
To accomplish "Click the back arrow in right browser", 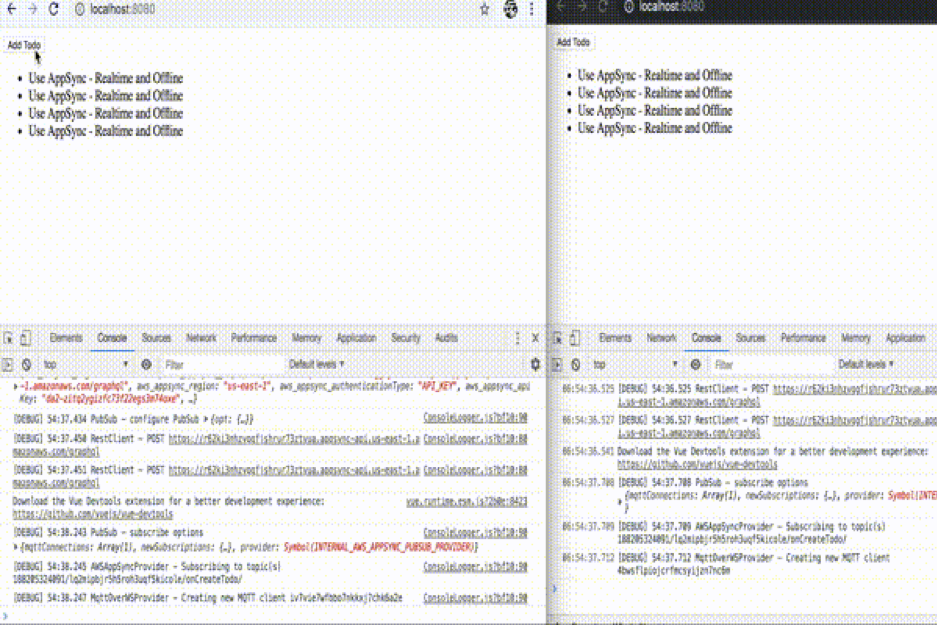I will point(561,7).
